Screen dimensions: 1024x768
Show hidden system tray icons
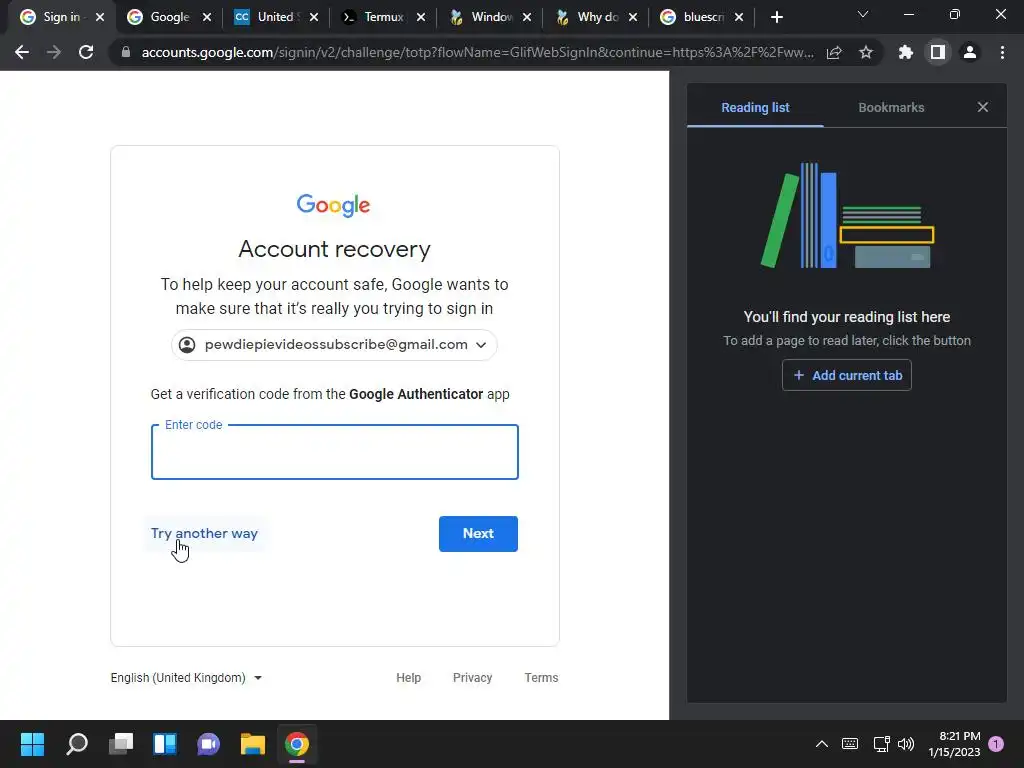(822, 744)
